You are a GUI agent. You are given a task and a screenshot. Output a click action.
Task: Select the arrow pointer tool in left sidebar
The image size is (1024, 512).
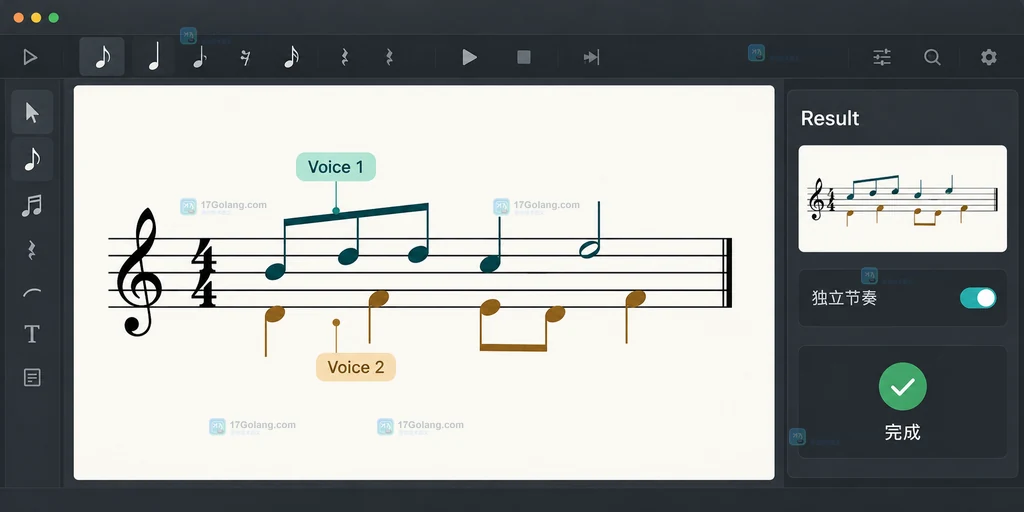(32, 112)
